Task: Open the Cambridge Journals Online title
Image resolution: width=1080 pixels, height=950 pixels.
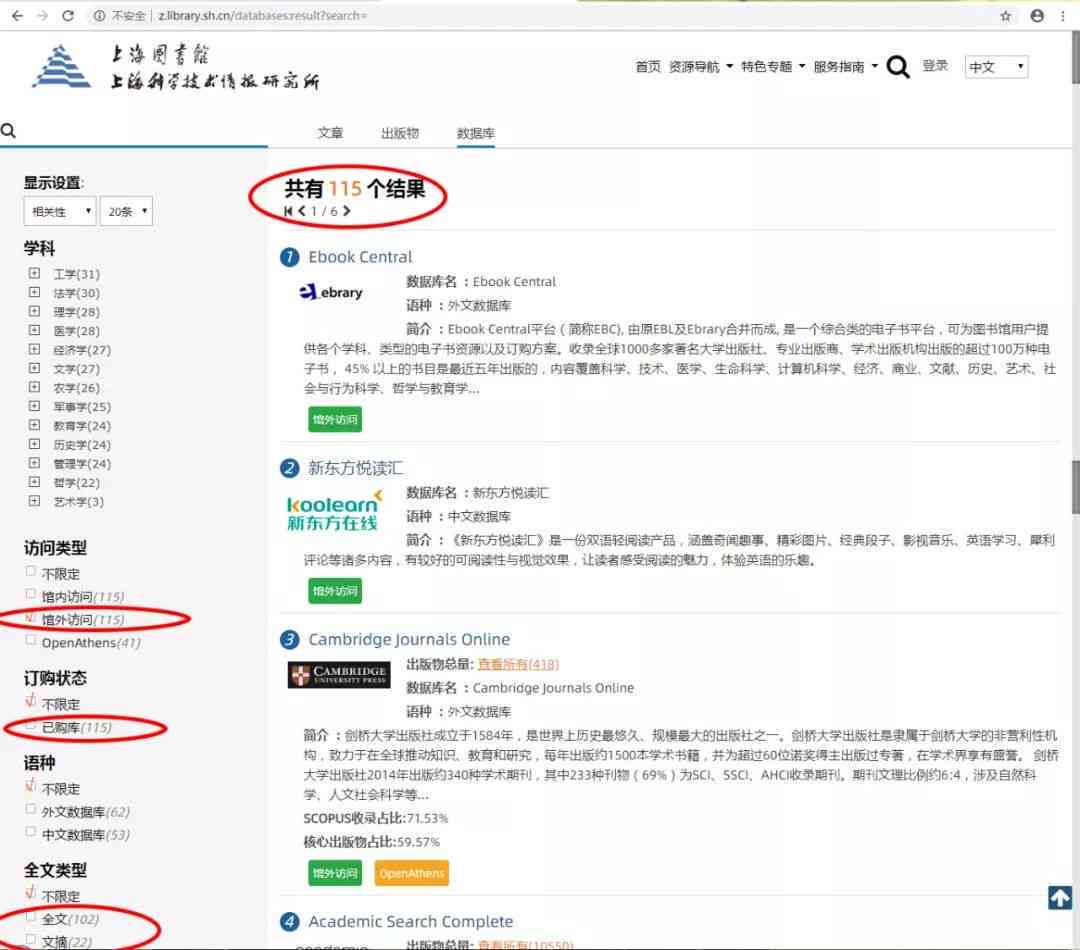Action: pyautogui.click(x=409, y=639)
